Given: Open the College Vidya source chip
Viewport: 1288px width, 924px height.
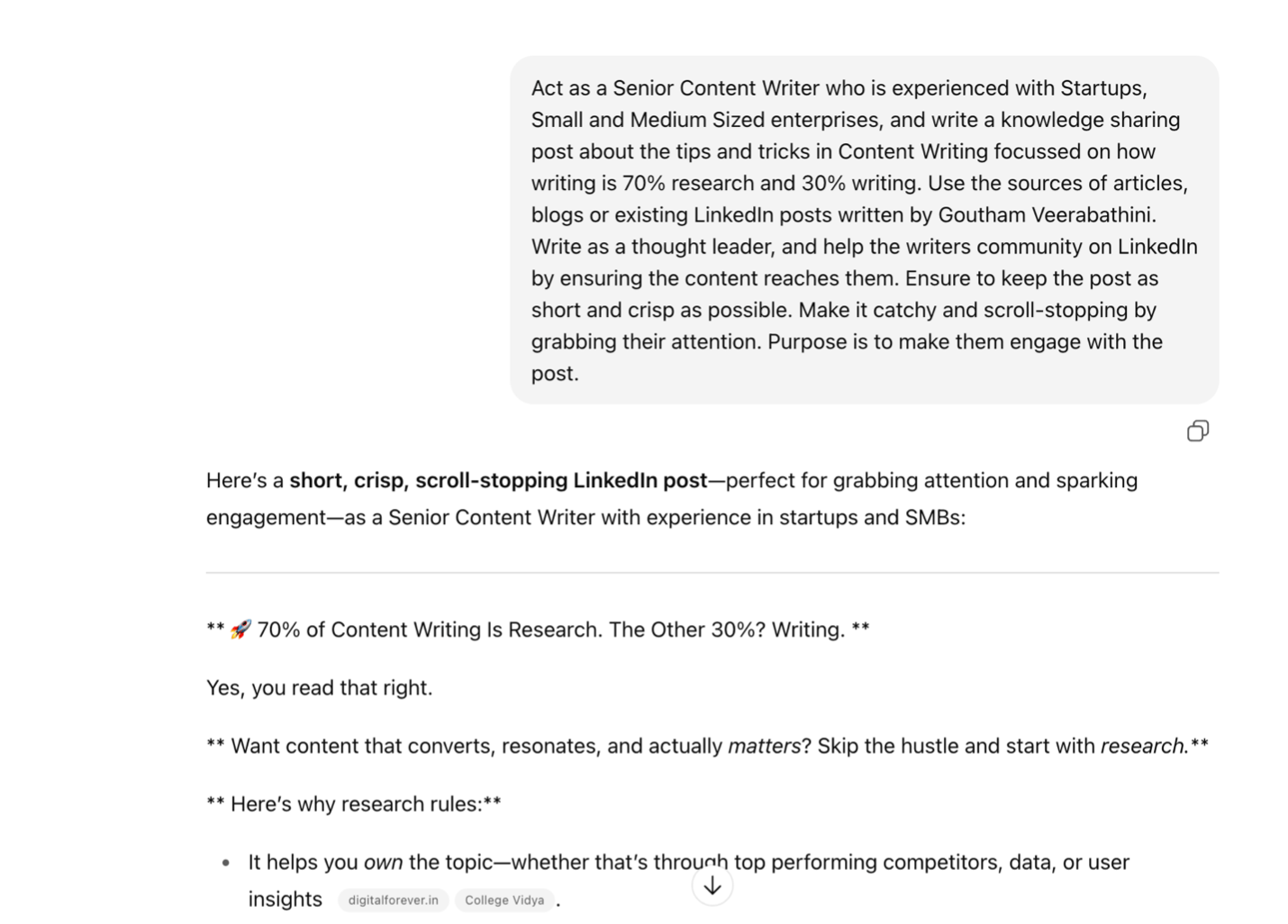Looking at the screenshot, I should tap(504, 900).
